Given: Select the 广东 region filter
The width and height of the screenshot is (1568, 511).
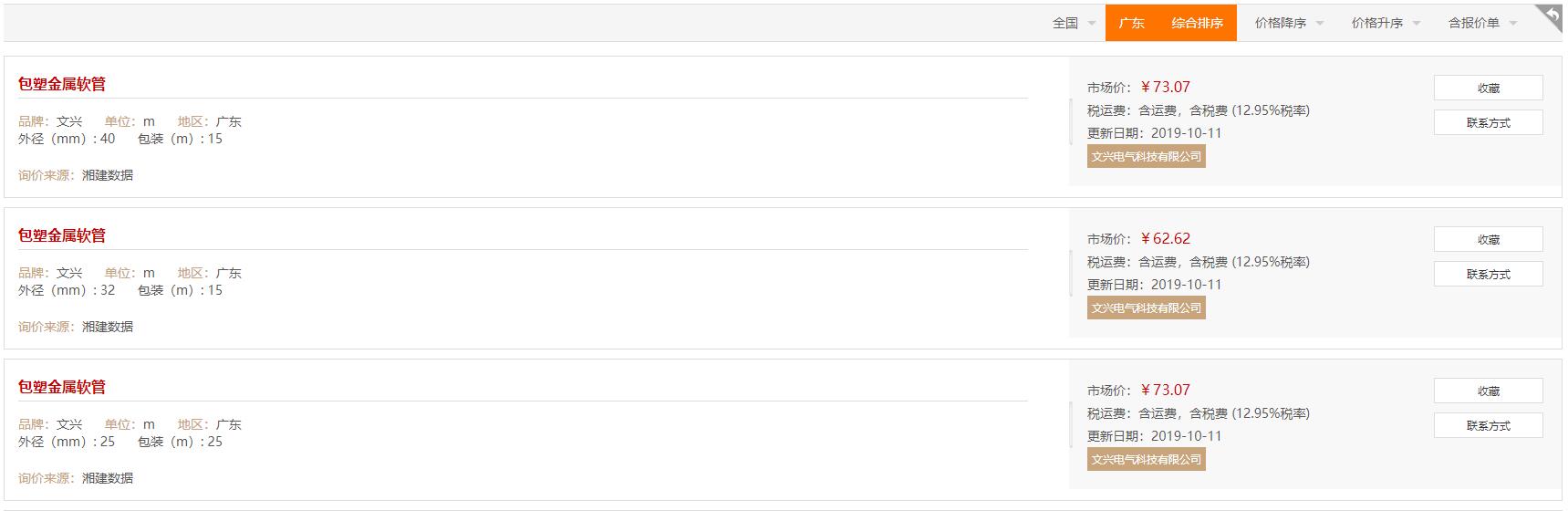Looking at the screenshot, I should tap(1131, 23).
